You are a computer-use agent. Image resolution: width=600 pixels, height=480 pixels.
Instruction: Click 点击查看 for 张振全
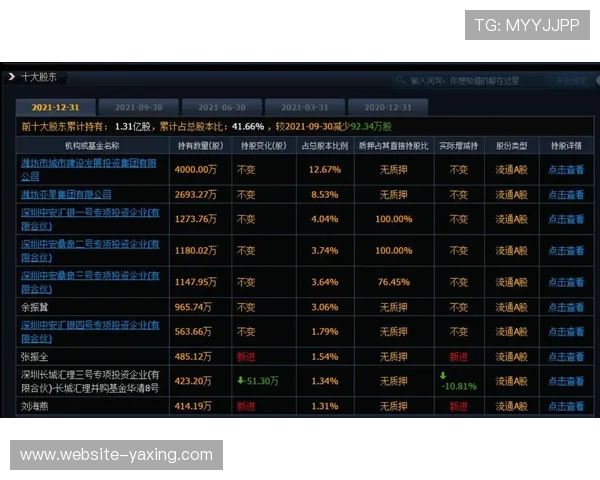[x=566, y=357]
